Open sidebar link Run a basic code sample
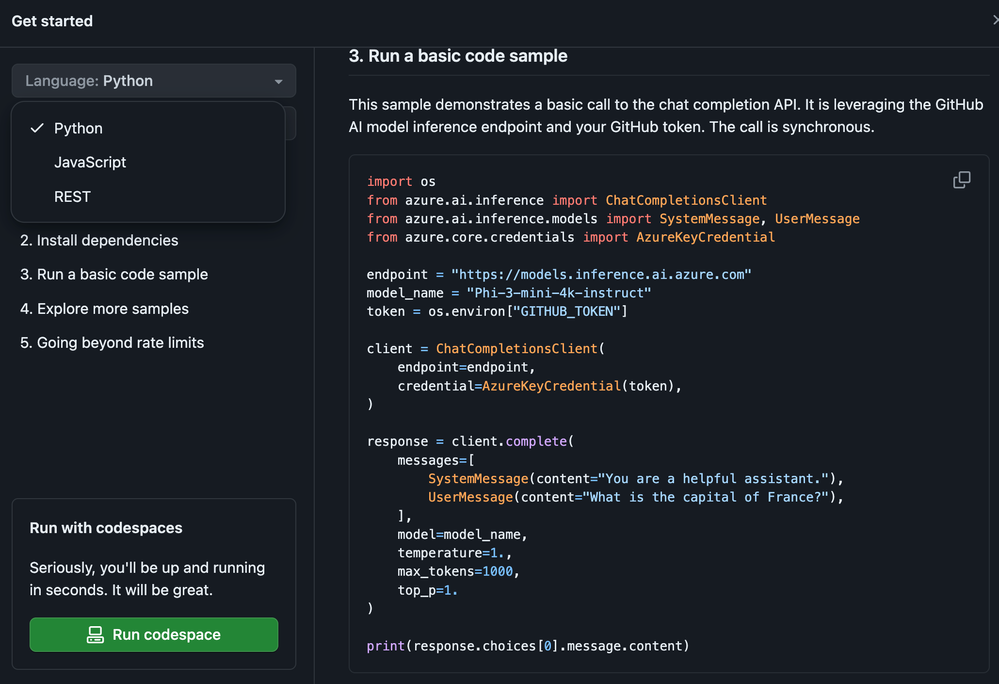999x684 pixels. (114, 274)
